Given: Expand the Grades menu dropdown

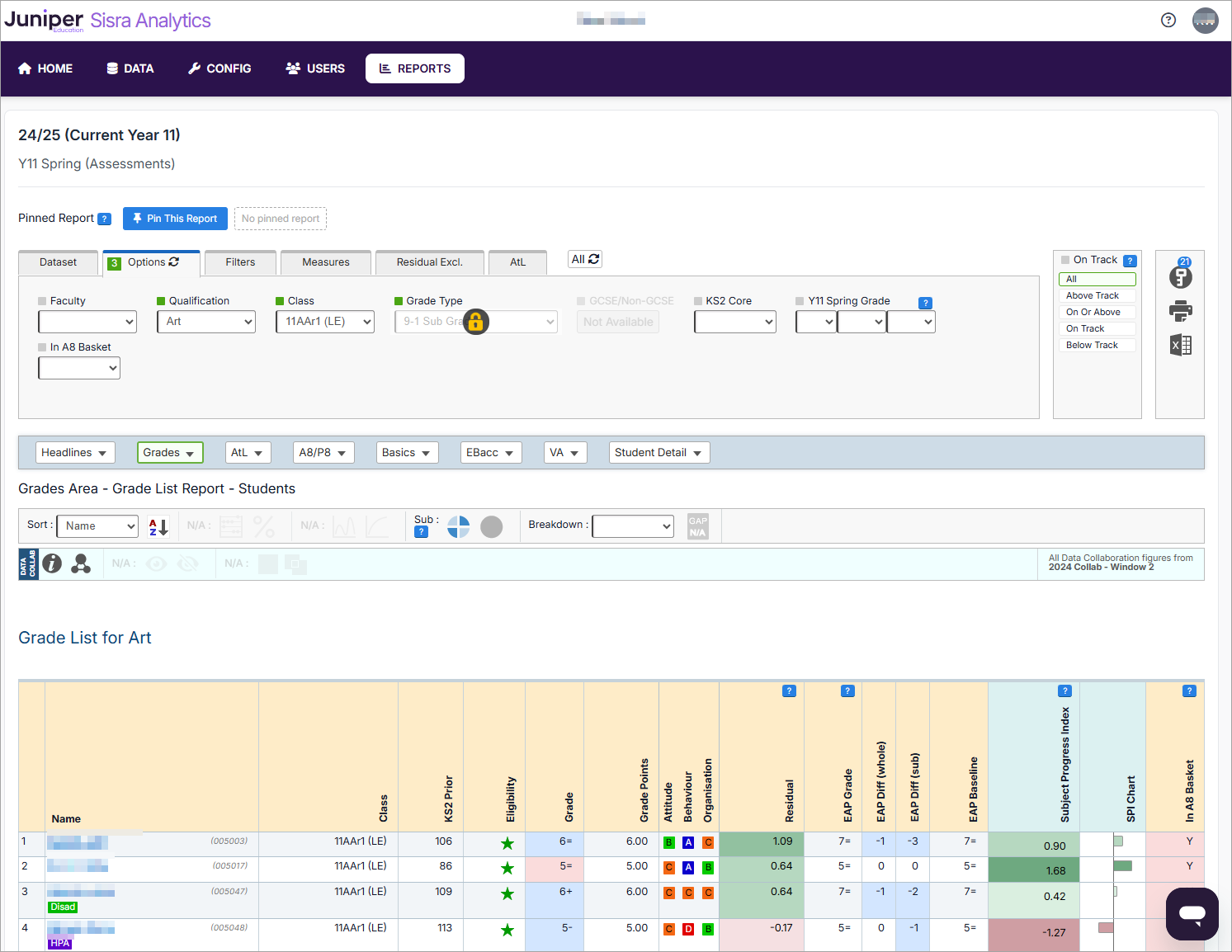Looking at the screenshot, I should coord(170,452).
